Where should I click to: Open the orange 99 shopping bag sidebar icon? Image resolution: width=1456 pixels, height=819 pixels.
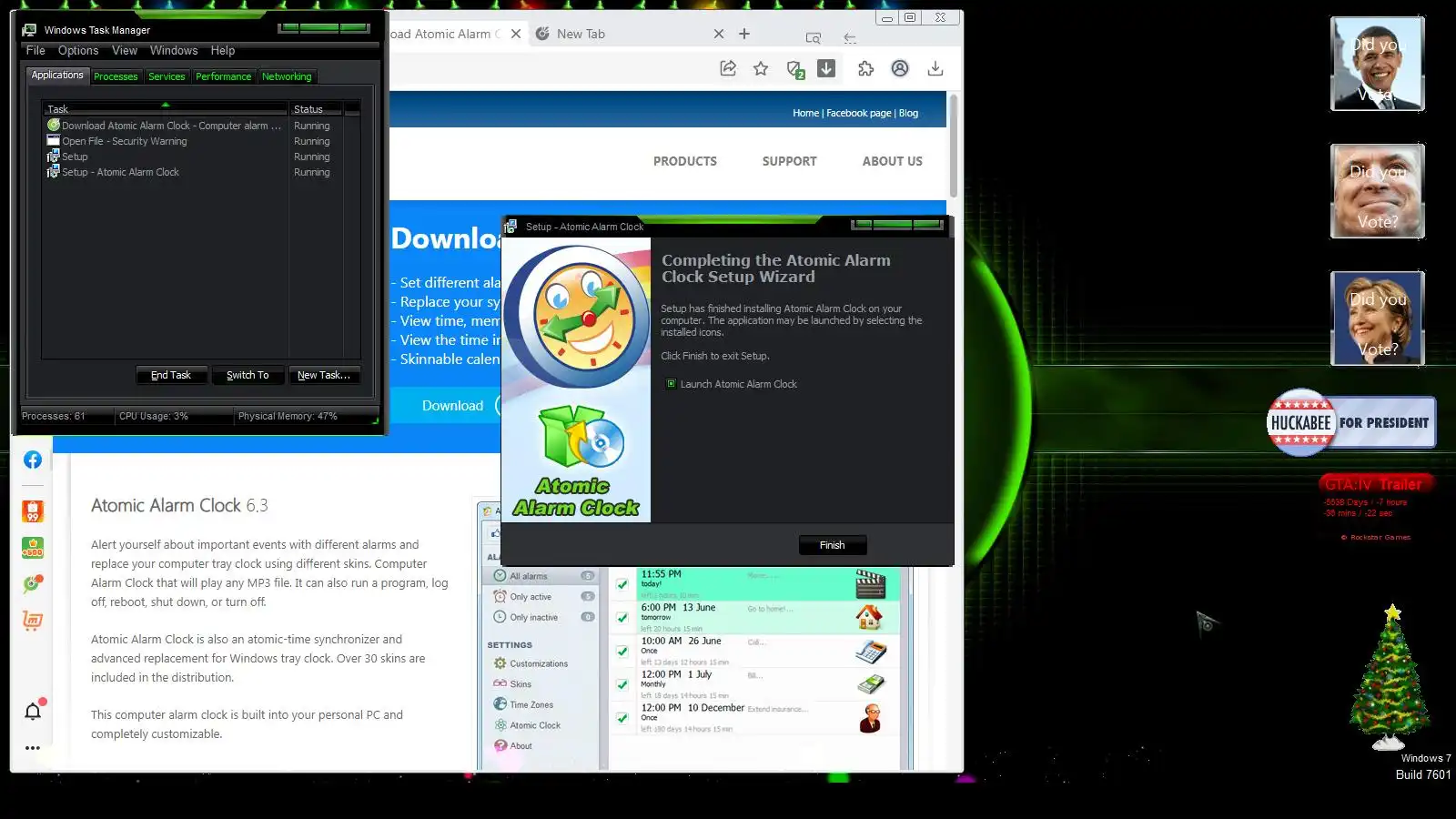[x=33, y=511]
